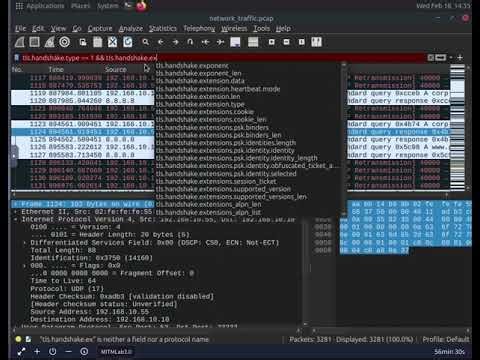Click the Restart current capture icon
This screenshot has height=360, width=480.
tap(49, 42)
